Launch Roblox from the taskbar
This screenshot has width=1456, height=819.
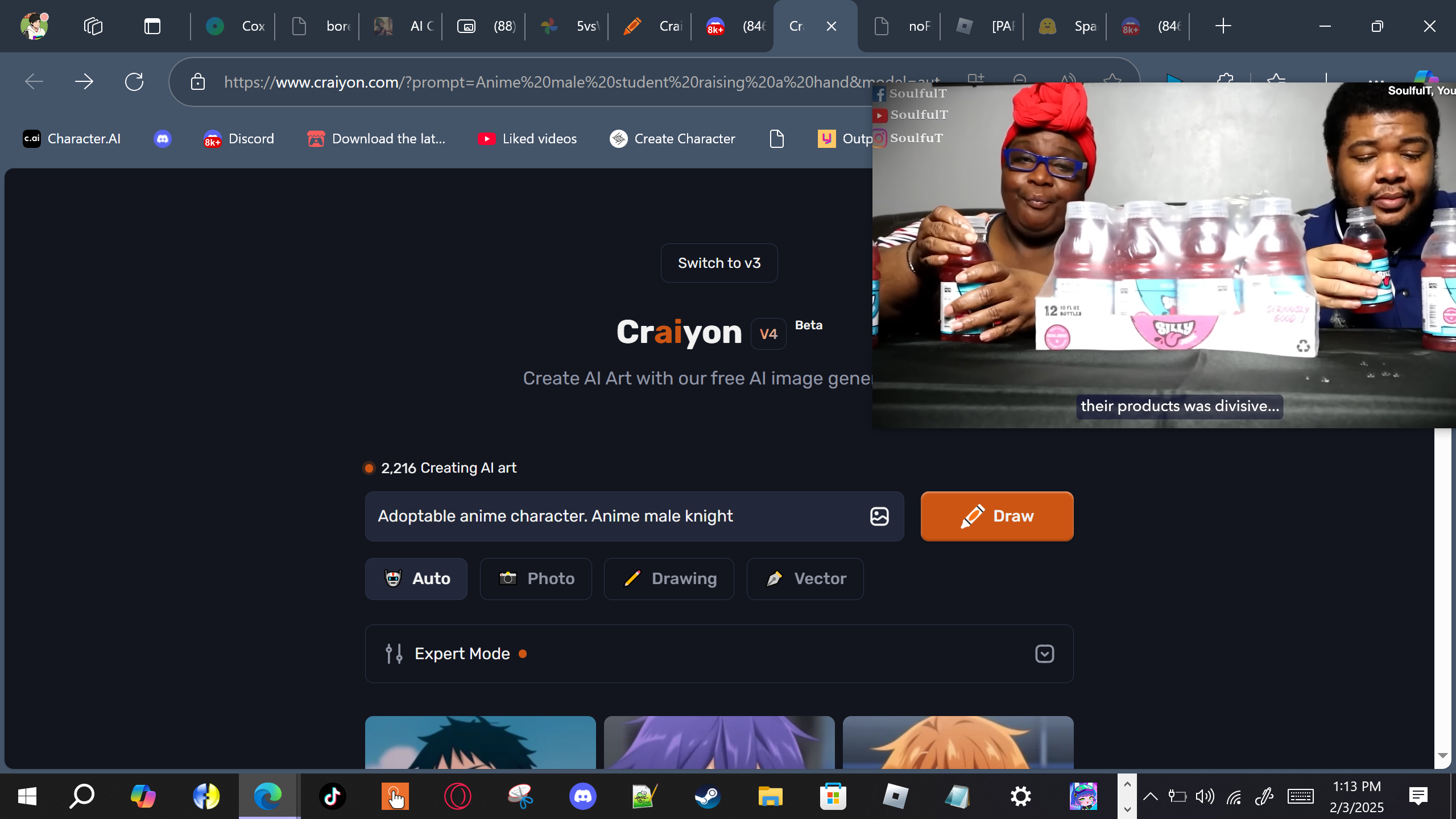click(x=895, y=796)
